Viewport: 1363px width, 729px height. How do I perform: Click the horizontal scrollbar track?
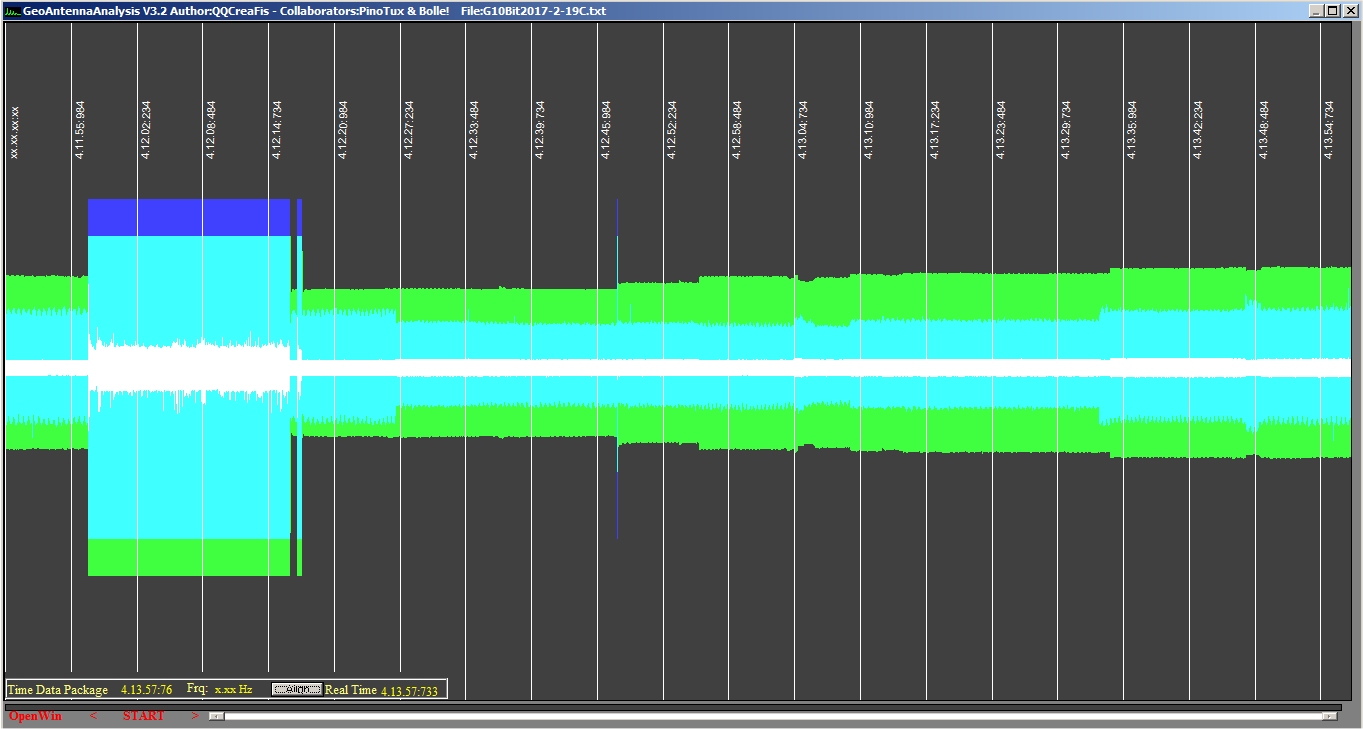click(772, 716)
